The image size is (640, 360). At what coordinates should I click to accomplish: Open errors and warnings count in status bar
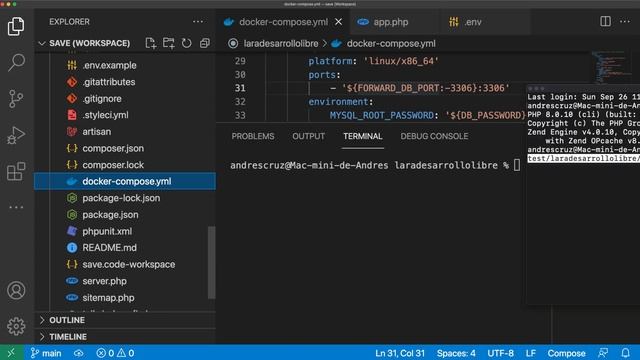[x=115, y=353]
